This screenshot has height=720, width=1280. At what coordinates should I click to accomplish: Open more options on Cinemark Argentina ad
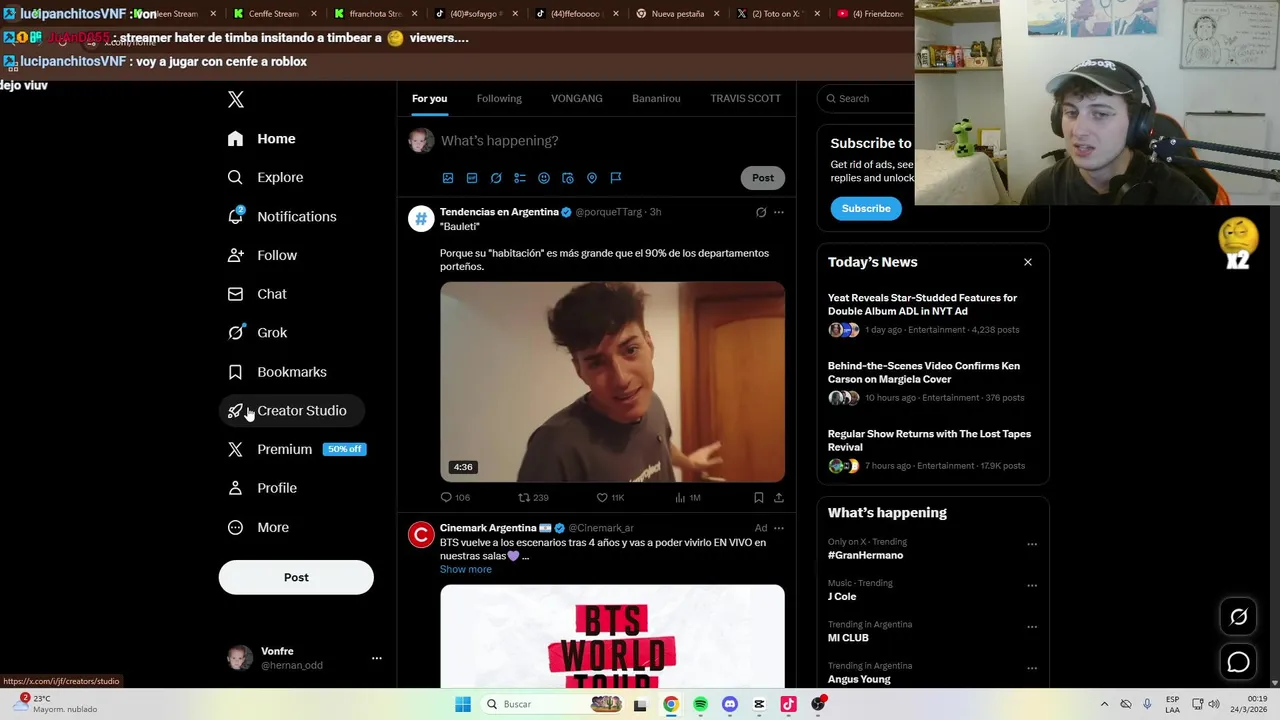tap(779, 528)
